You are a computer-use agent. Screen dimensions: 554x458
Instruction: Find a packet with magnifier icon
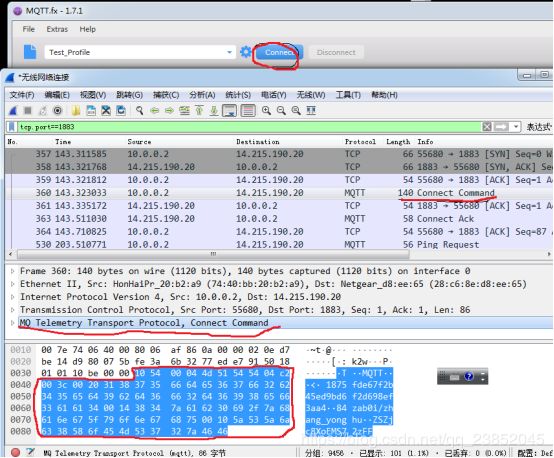(140, 111)
